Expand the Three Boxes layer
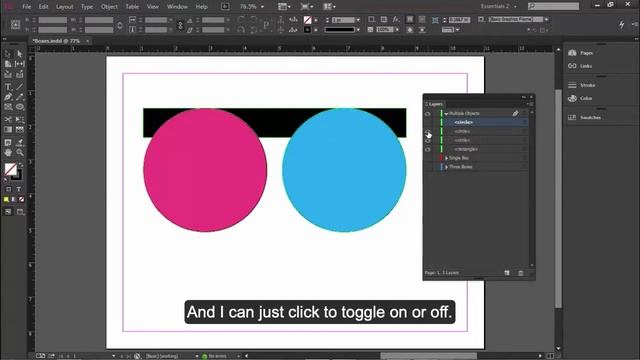This screenshot has height=360, width=640. [447, 167]
